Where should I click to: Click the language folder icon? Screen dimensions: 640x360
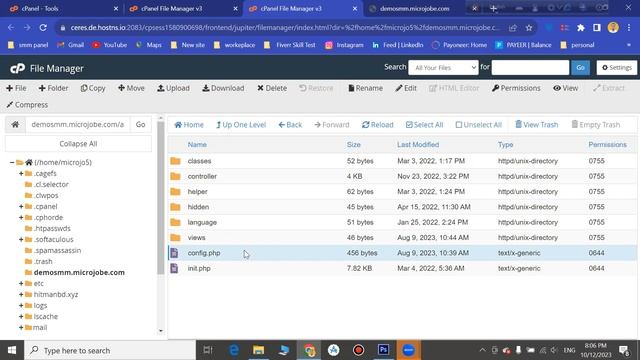[176, 222]
